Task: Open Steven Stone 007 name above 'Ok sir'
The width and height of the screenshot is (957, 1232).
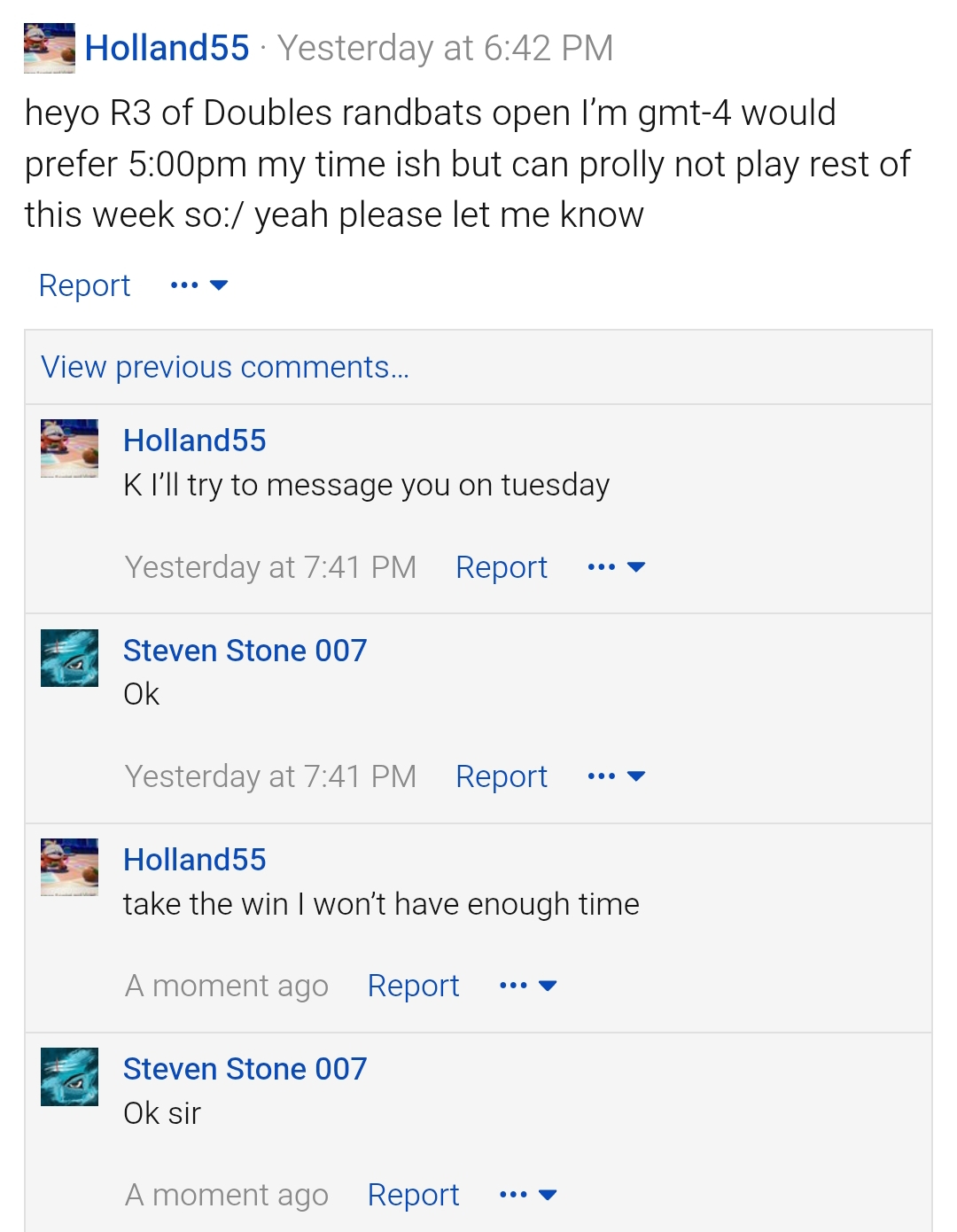Action: point(245,1069)
